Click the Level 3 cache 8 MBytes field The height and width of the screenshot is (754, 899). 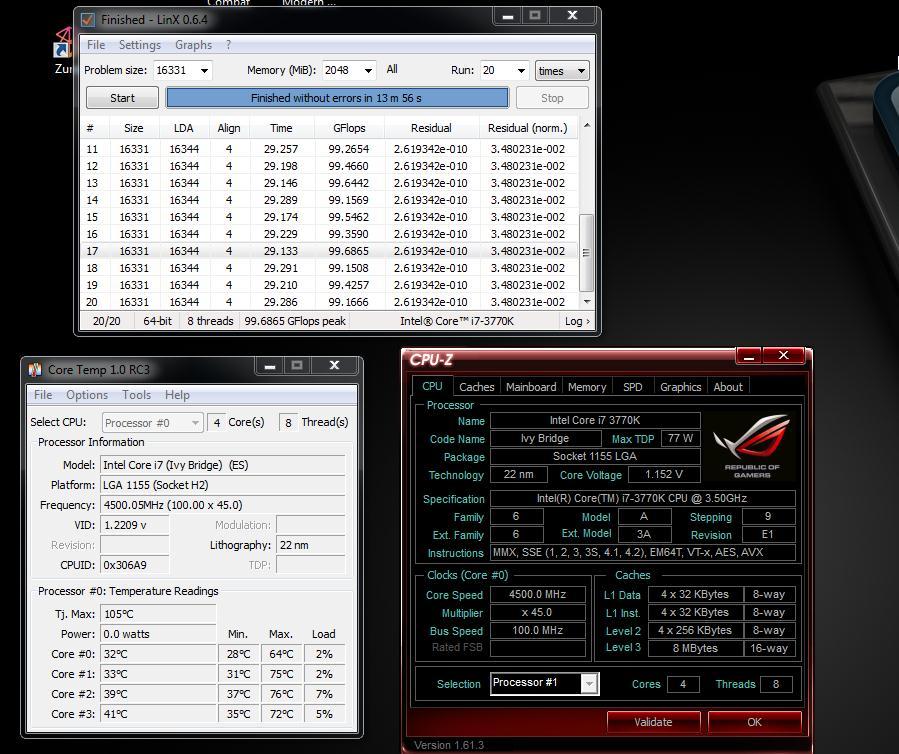point(695,648)
